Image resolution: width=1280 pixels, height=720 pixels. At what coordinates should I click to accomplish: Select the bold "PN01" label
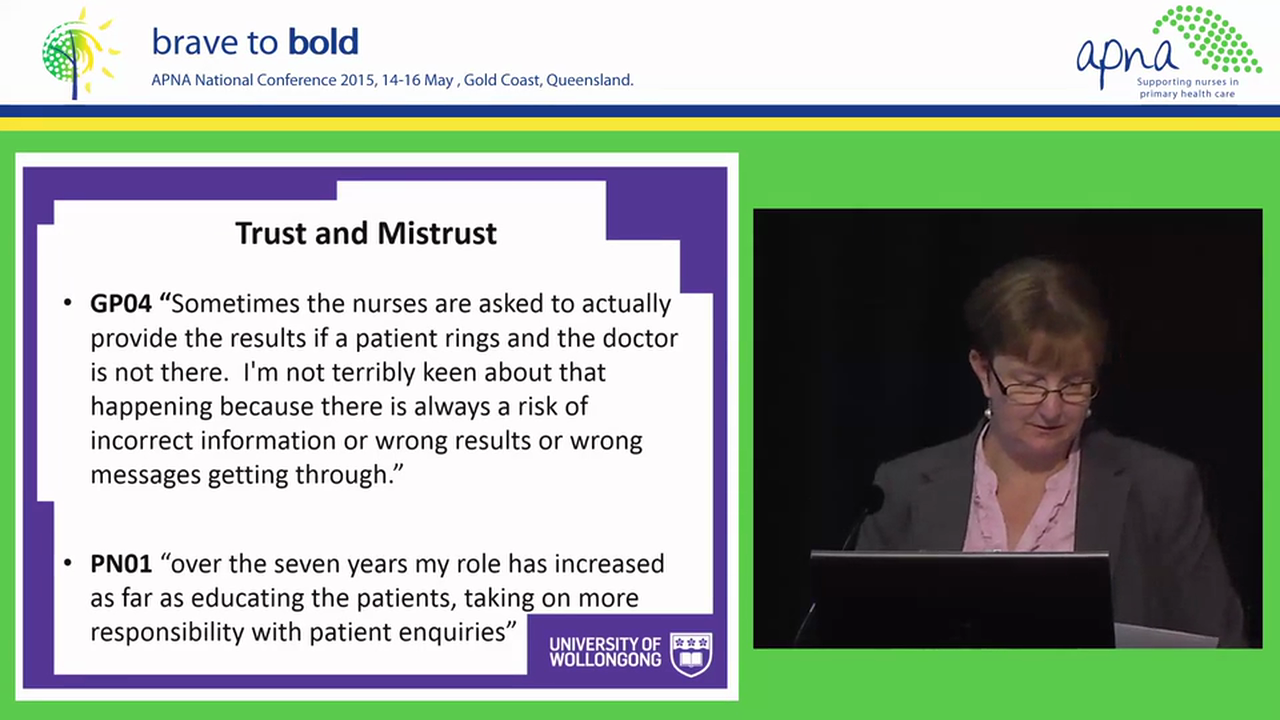tap(121, 564)
